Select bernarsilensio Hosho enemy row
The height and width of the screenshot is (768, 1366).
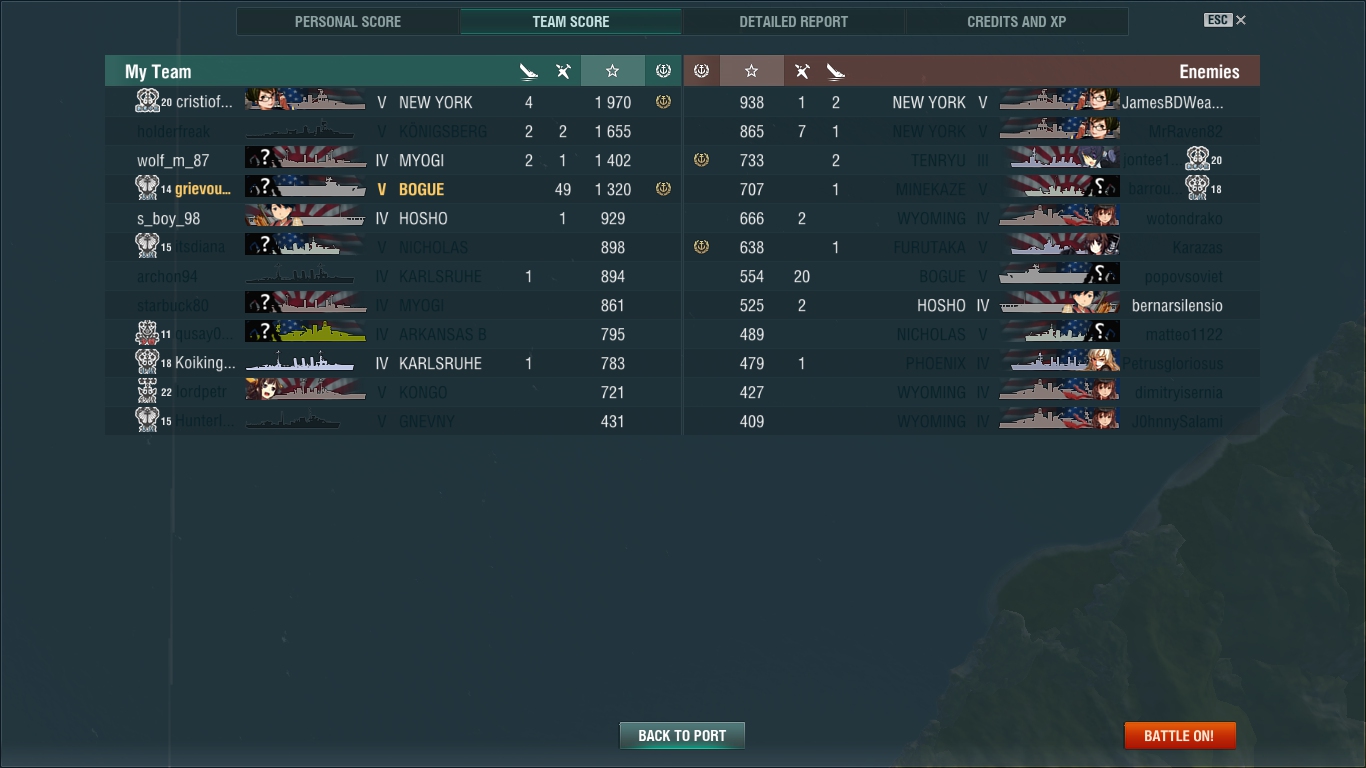(x=972, y=305)
